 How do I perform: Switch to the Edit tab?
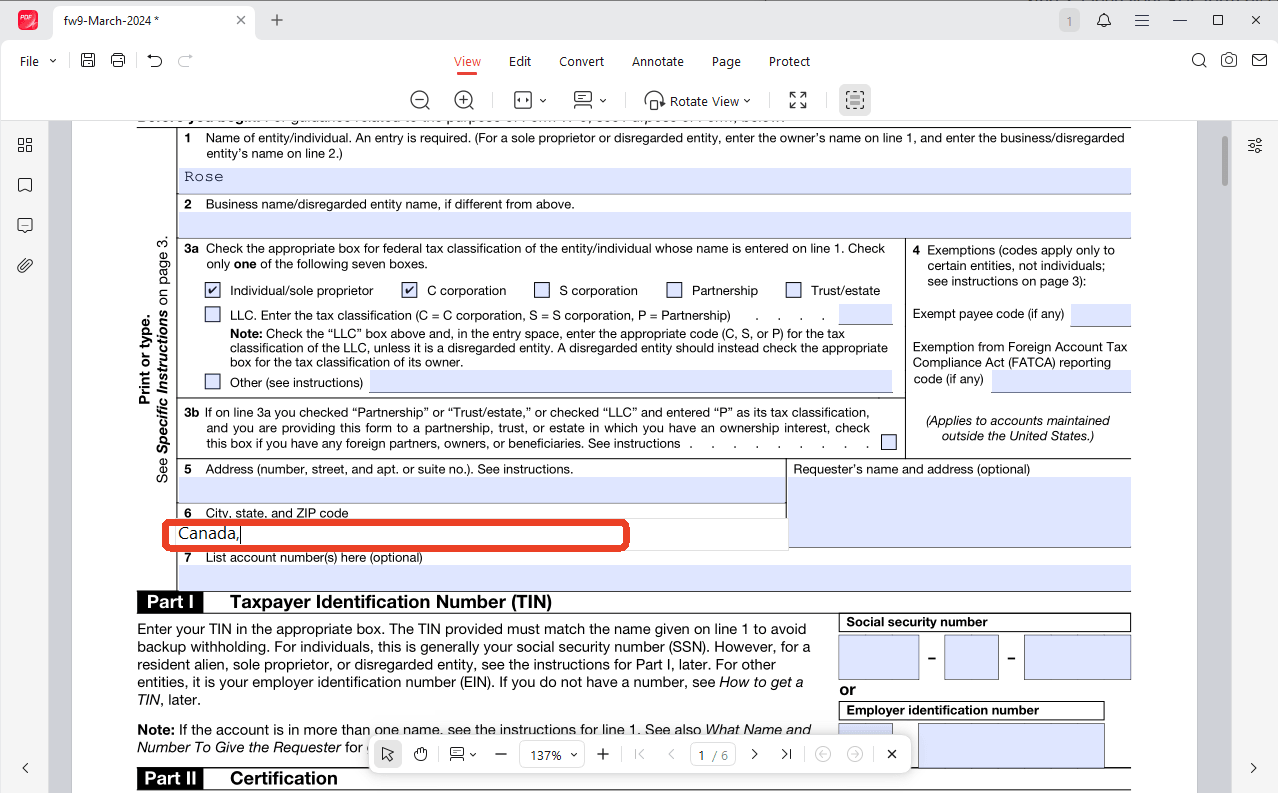coord(520,61)
